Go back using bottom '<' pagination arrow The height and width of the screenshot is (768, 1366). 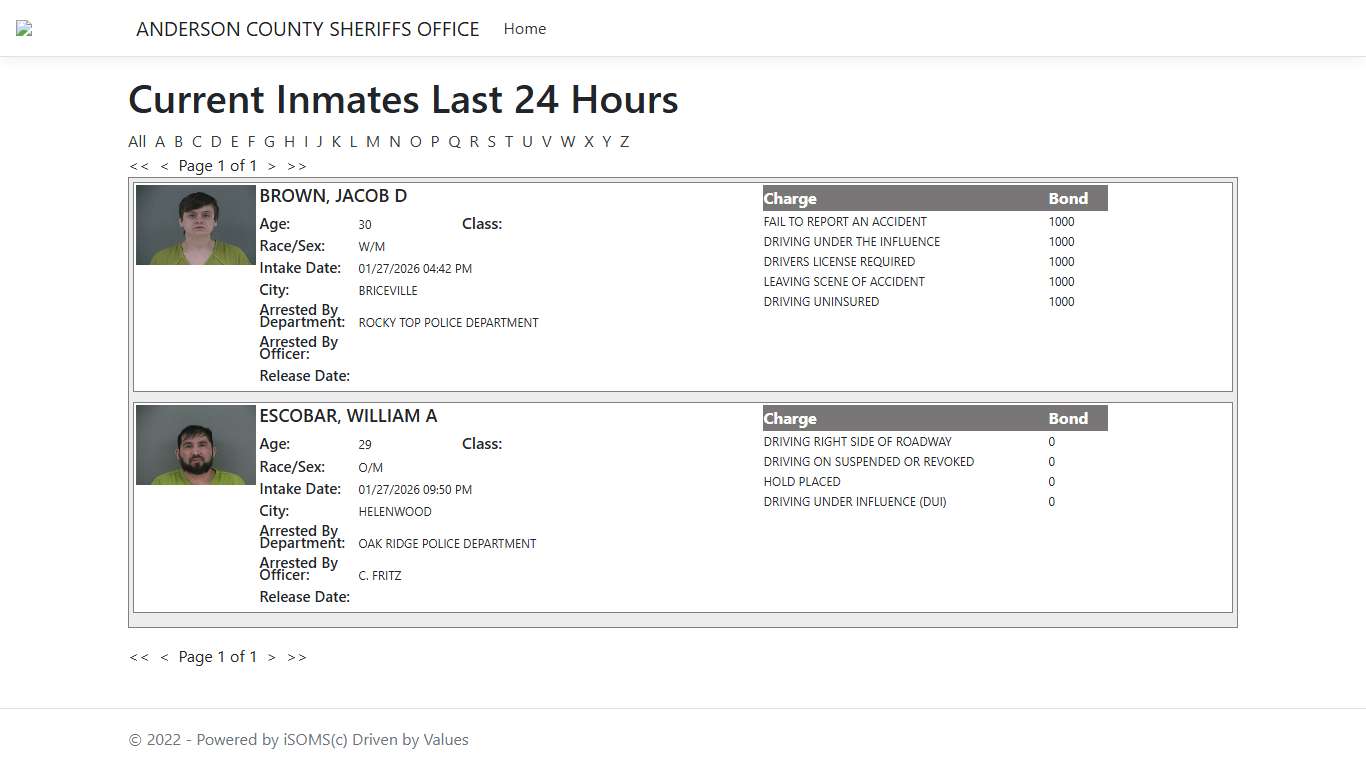164,657
